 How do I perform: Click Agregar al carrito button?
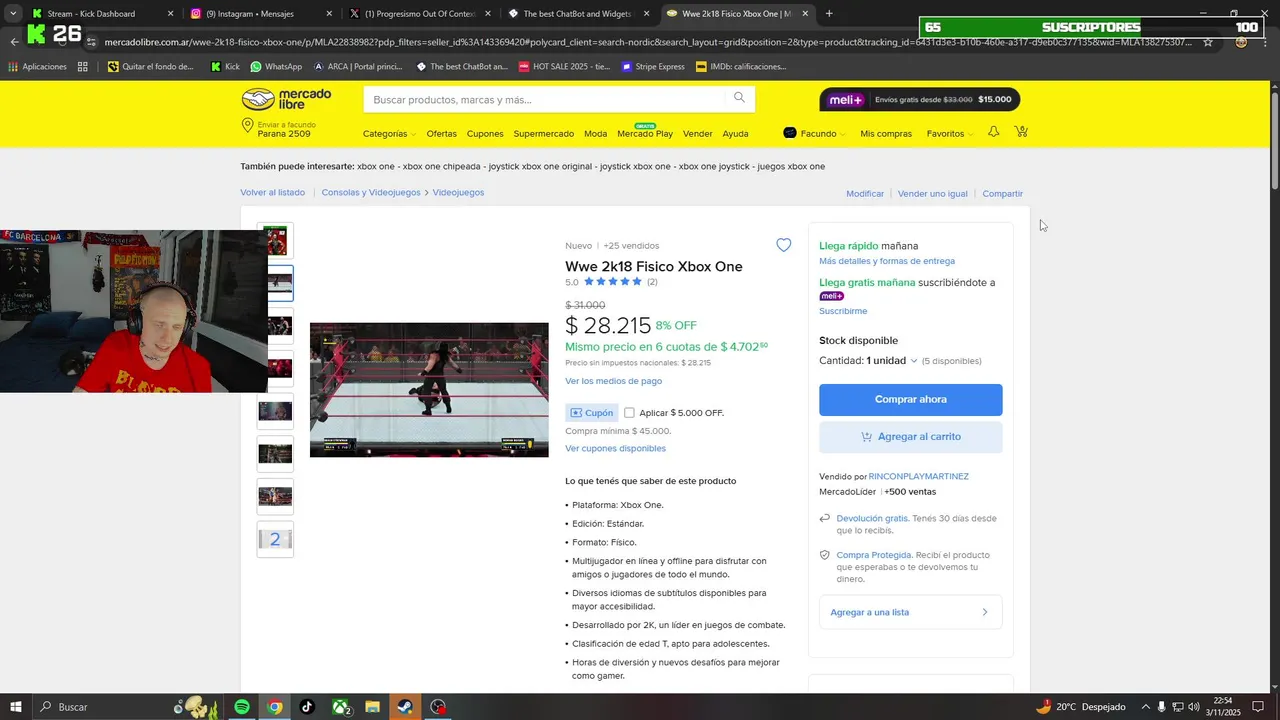point(910,437)
